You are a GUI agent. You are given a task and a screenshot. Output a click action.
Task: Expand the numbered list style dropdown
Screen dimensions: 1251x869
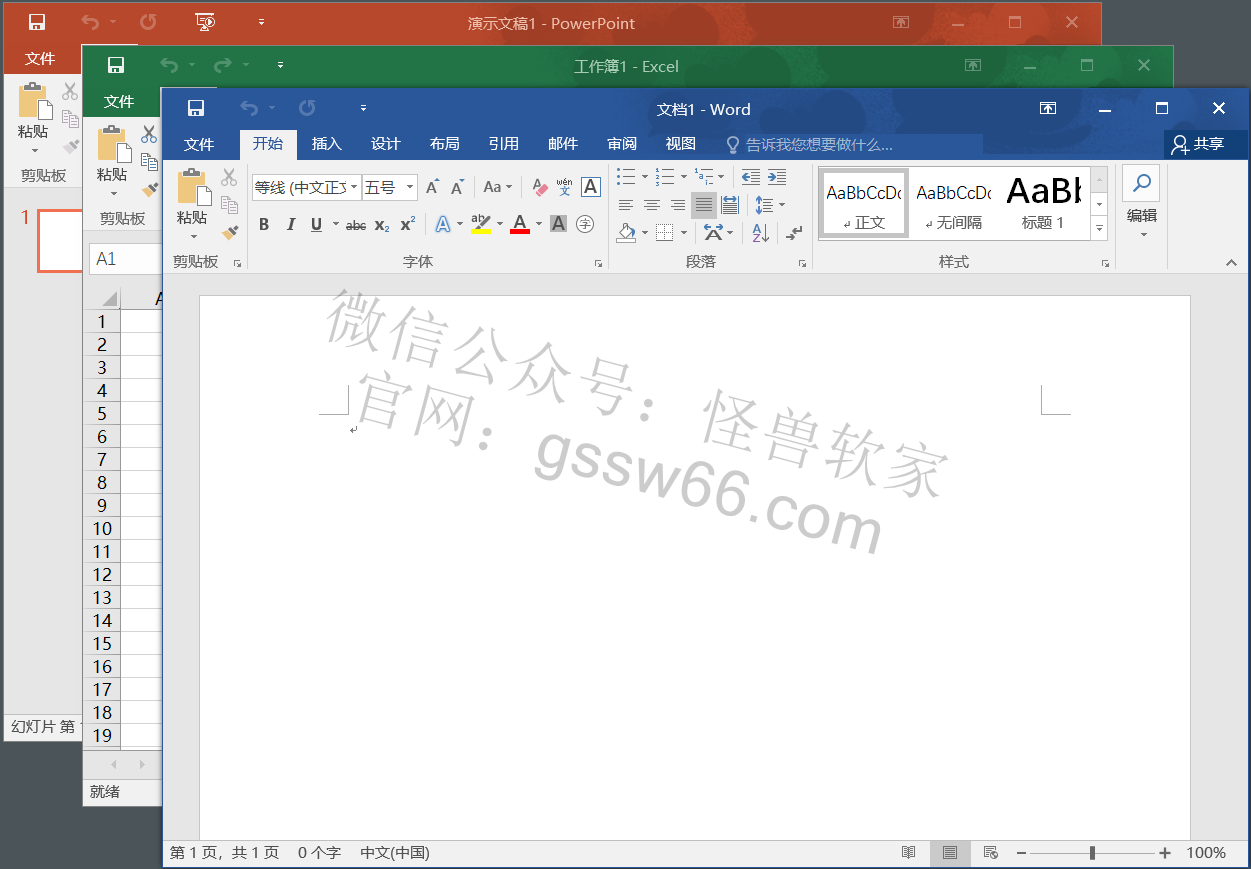tap(685, 177)
